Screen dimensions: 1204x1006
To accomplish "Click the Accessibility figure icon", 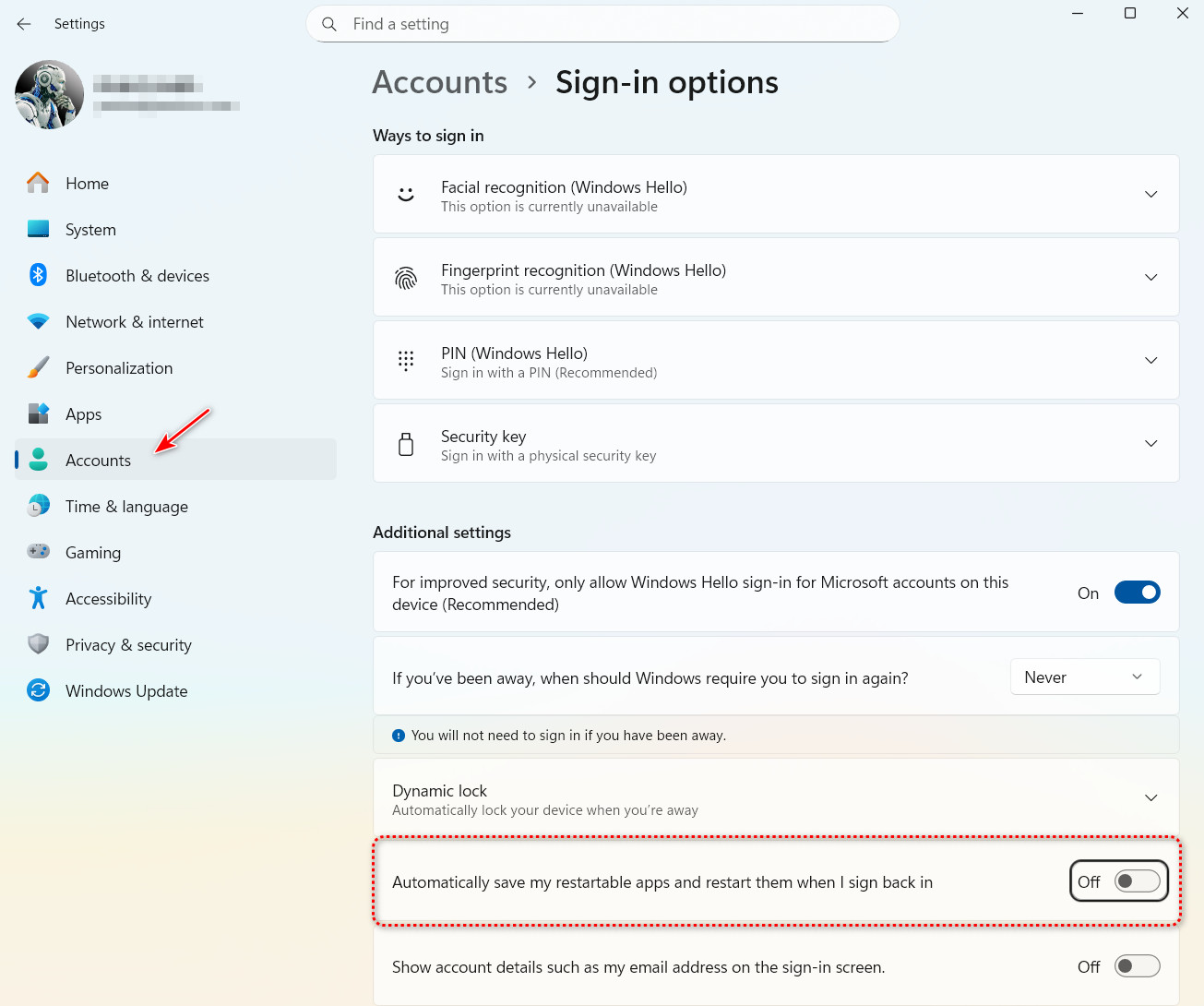I will (x=38, y=598).
